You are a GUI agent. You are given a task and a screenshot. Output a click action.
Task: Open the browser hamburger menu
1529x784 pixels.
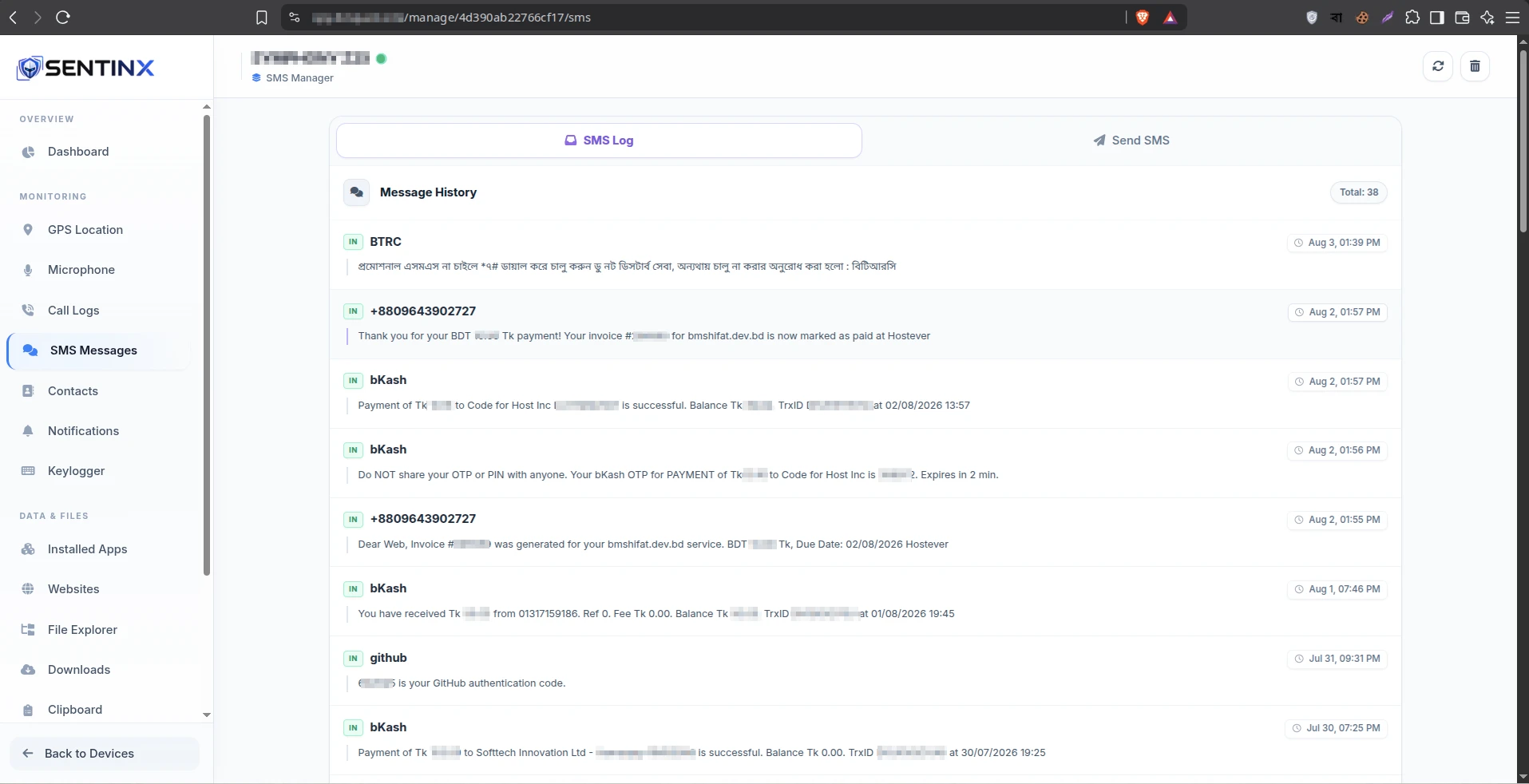1512,18
